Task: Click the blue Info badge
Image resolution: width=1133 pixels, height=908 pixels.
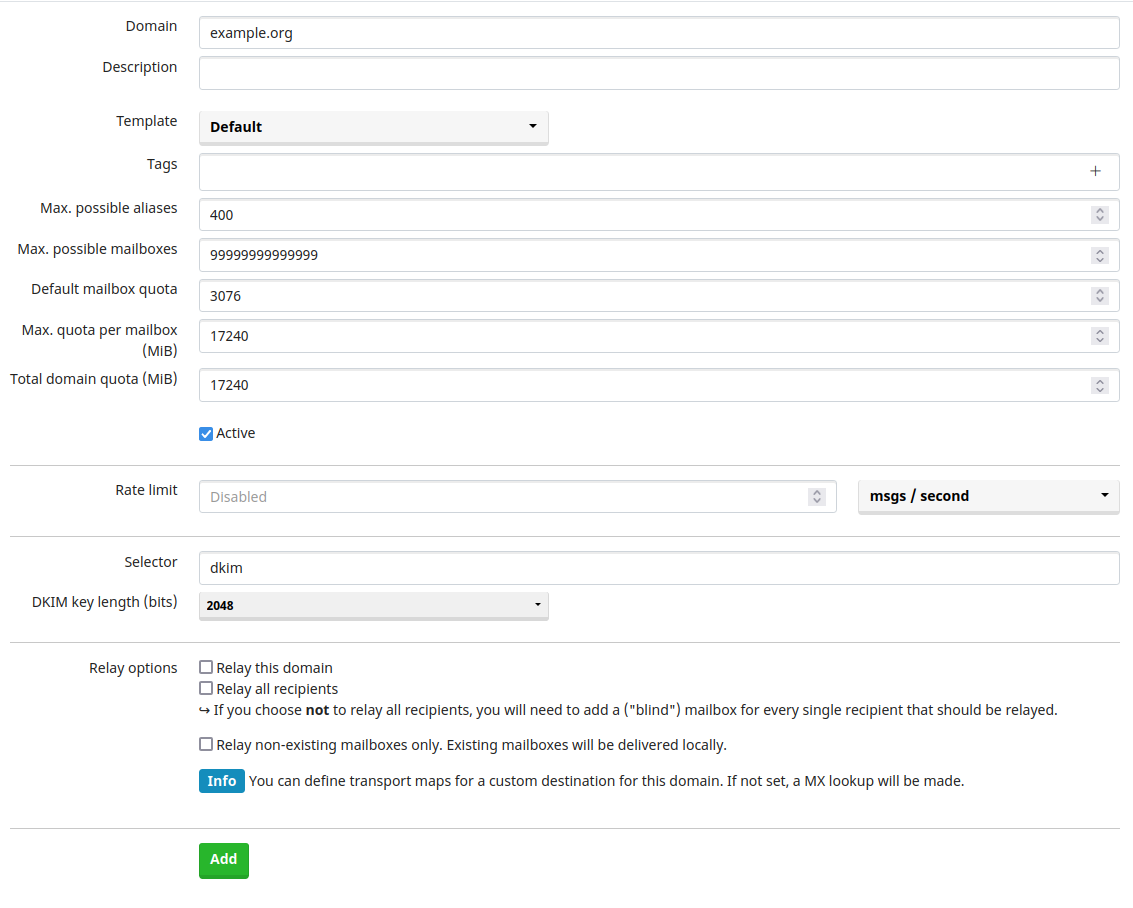Action: coord(222,781)
